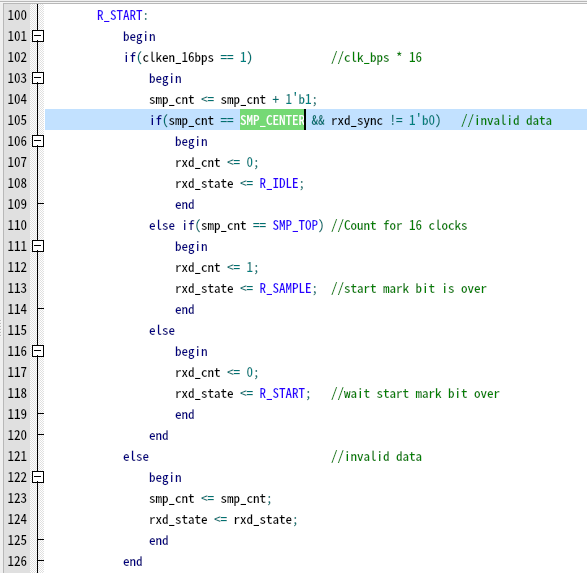The image size is (587, 573).
Task: Click smp_cnt <= smp_cnt on line 123
Action: point(207,499)
